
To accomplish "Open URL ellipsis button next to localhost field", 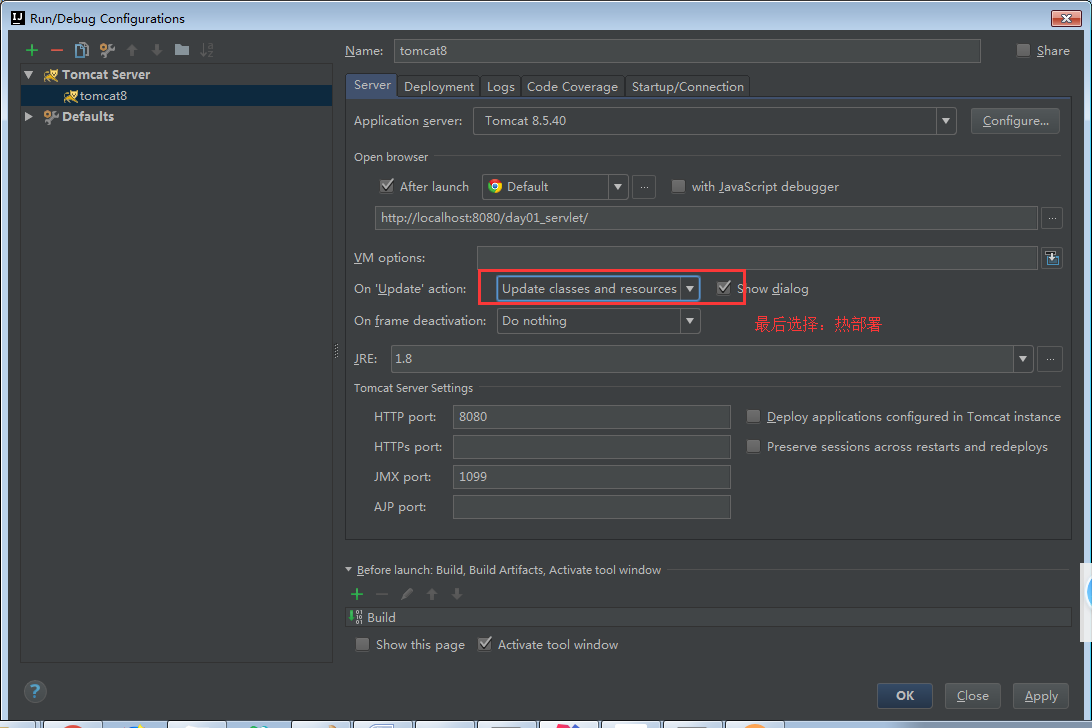I will tap(1052, 218).
